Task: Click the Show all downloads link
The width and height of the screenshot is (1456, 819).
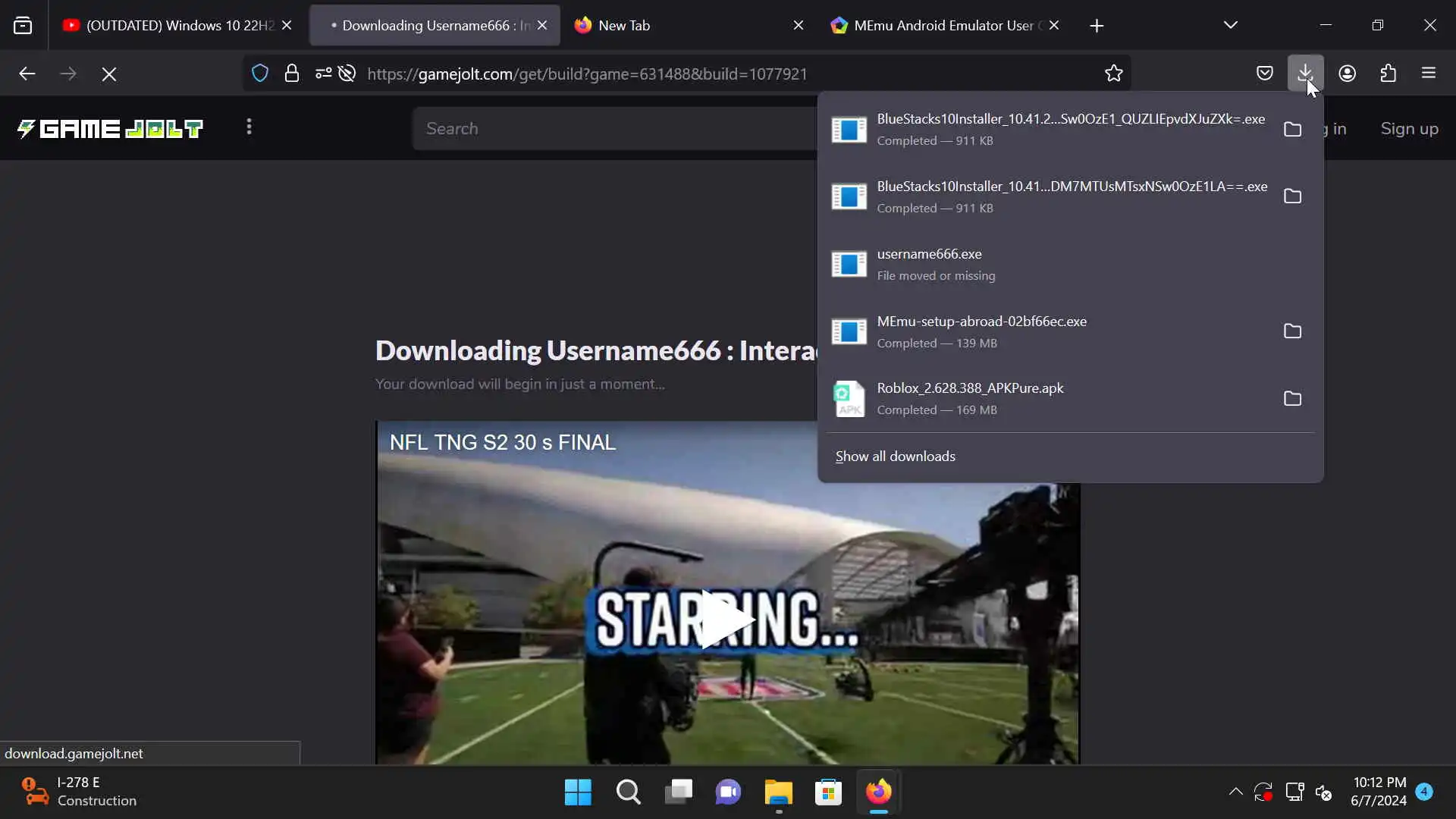Action: click(x=895, y=457)
